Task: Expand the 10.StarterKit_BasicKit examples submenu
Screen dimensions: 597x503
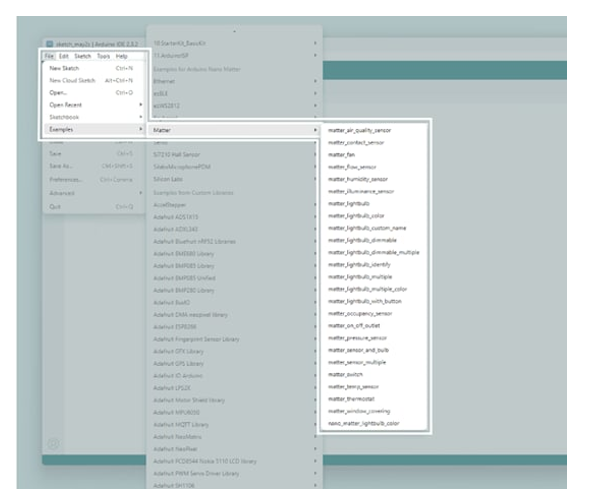Action: click(234, 43)
